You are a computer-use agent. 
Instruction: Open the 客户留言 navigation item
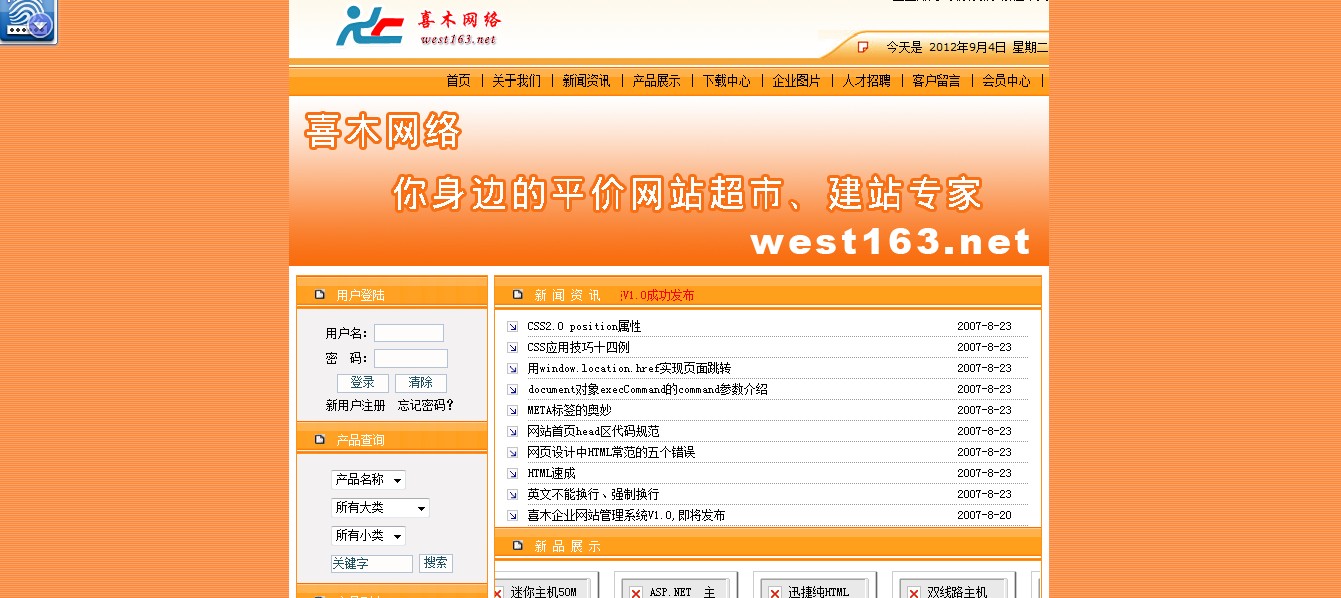coord(936,81)
